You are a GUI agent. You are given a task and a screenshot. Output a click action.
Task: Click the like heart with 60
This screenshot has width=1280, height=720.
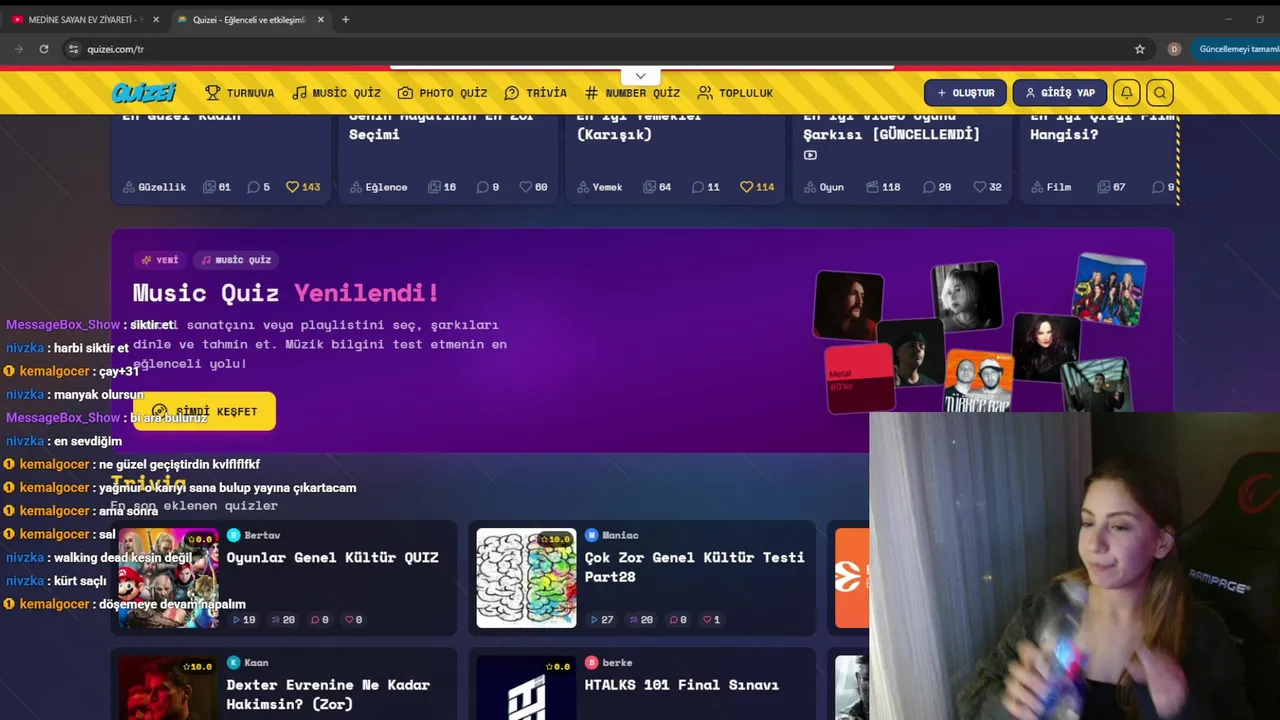point(533,187)
